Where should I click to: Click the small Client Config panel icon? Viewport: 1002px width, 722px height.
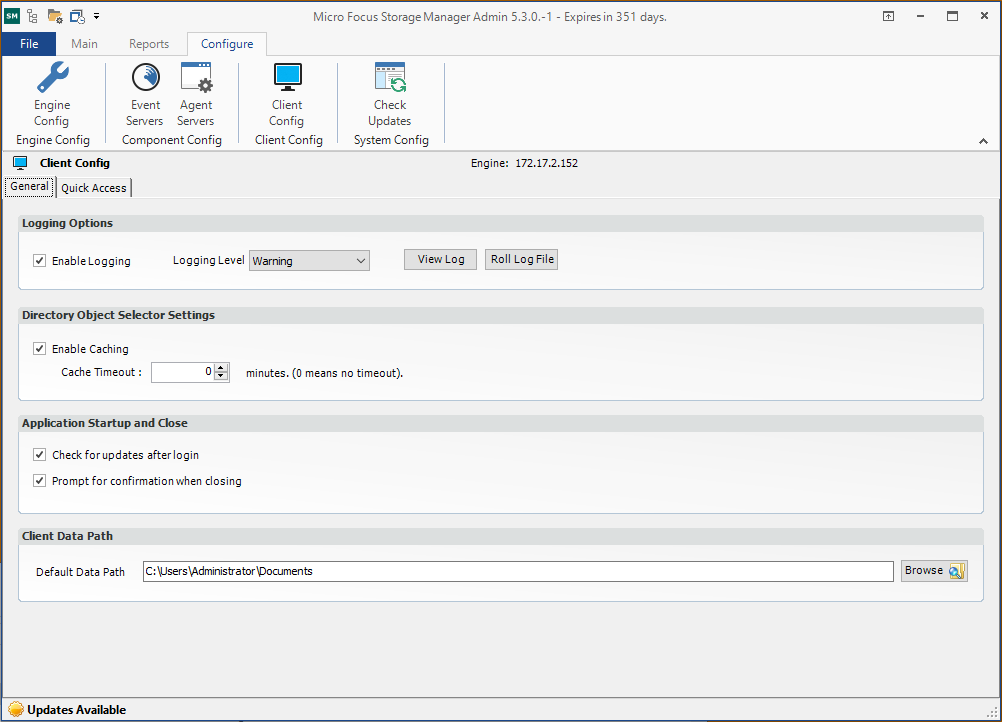[20, 163]
